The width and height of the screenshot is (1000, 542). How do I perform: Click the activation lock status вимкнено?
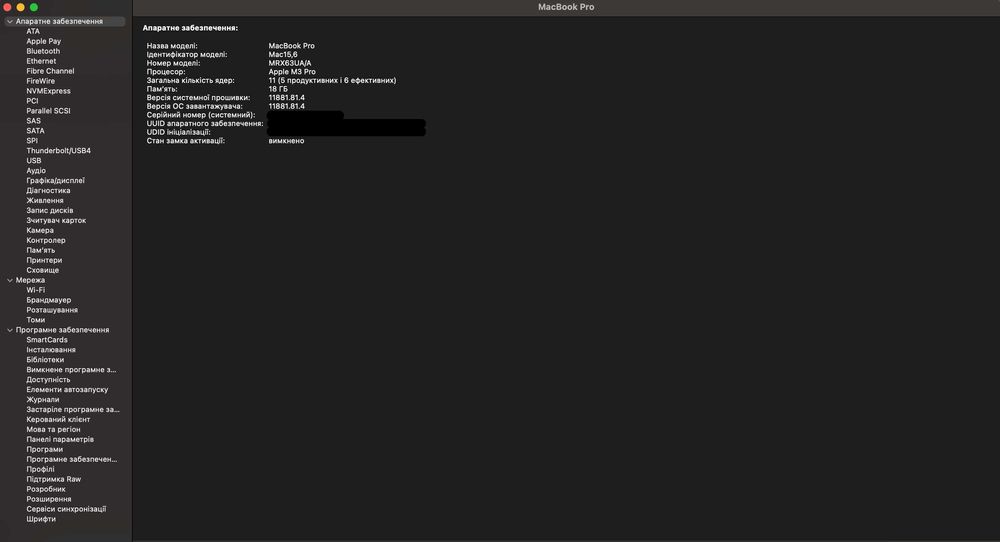click(x=286, y=141)
